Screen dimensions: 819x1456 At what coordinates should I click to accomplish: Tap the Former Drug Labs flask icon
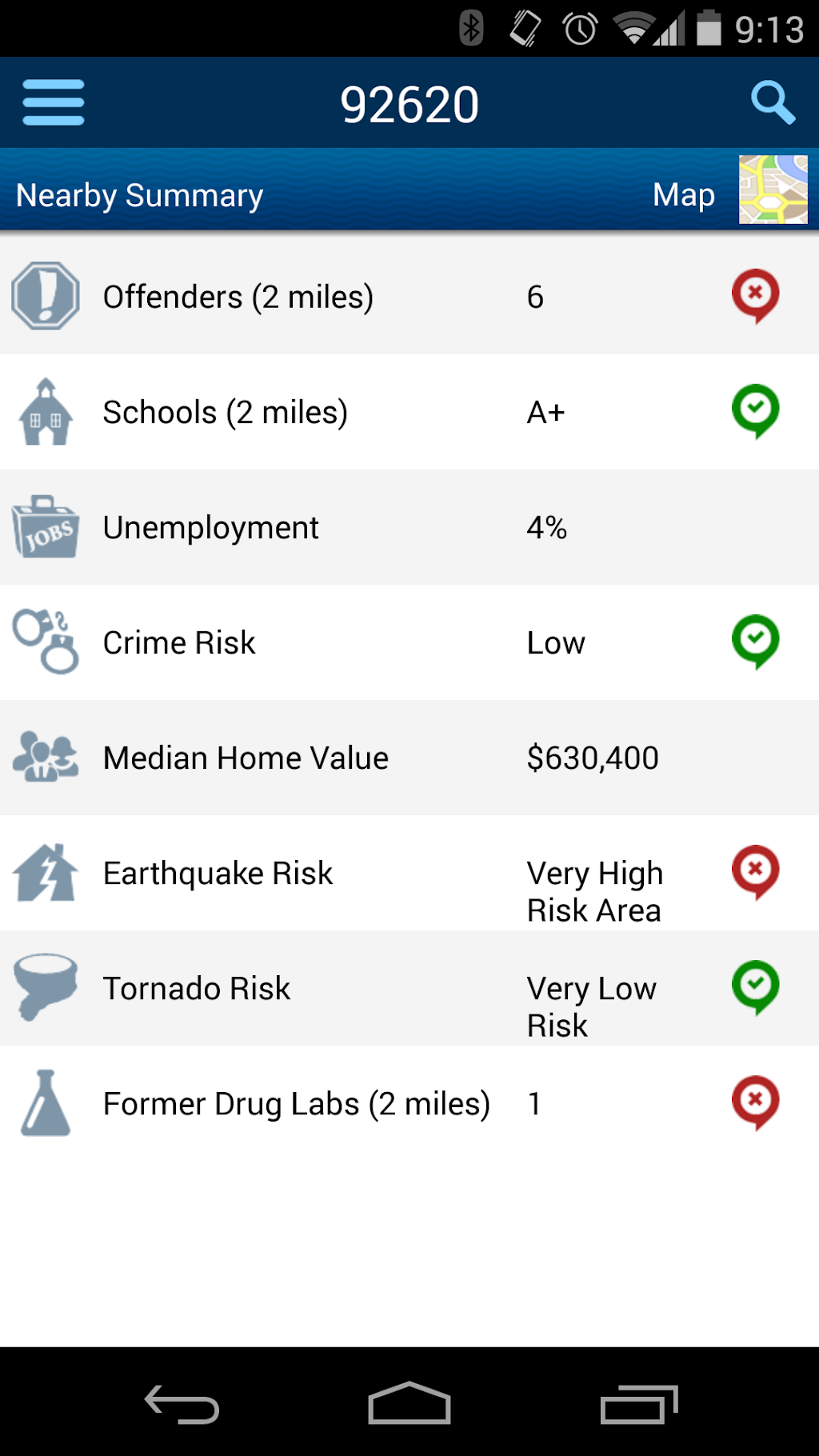[46, 1103]
